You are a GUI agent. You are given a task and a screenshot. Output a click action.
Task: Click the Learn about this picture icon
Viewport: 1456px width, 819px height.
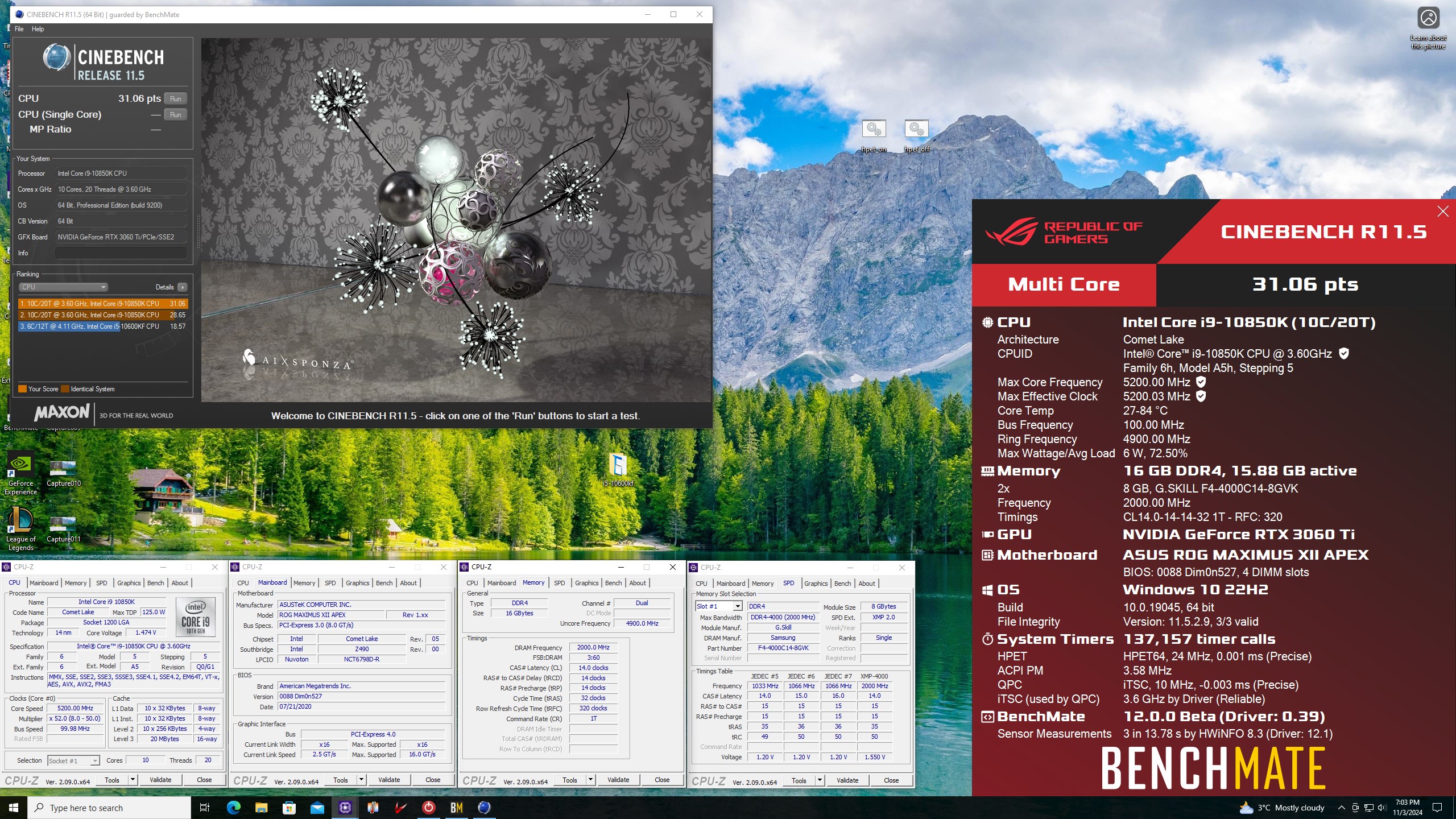1428,27
